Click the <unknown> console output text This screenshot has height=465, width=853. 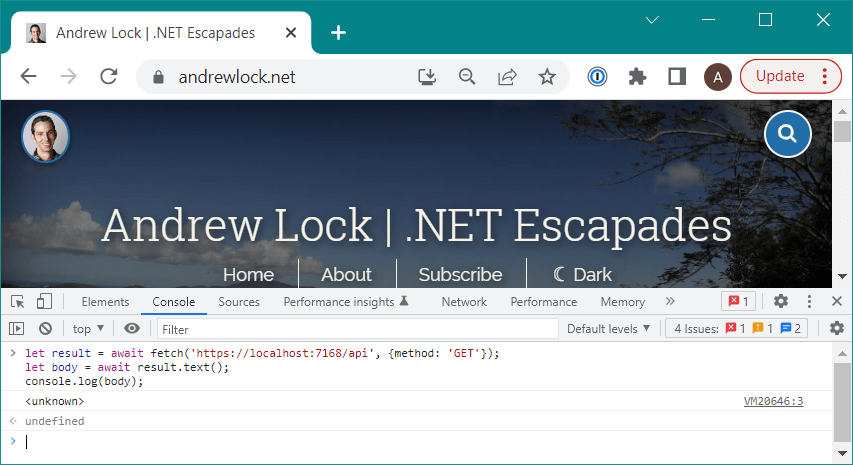click(x=54, y=401)
